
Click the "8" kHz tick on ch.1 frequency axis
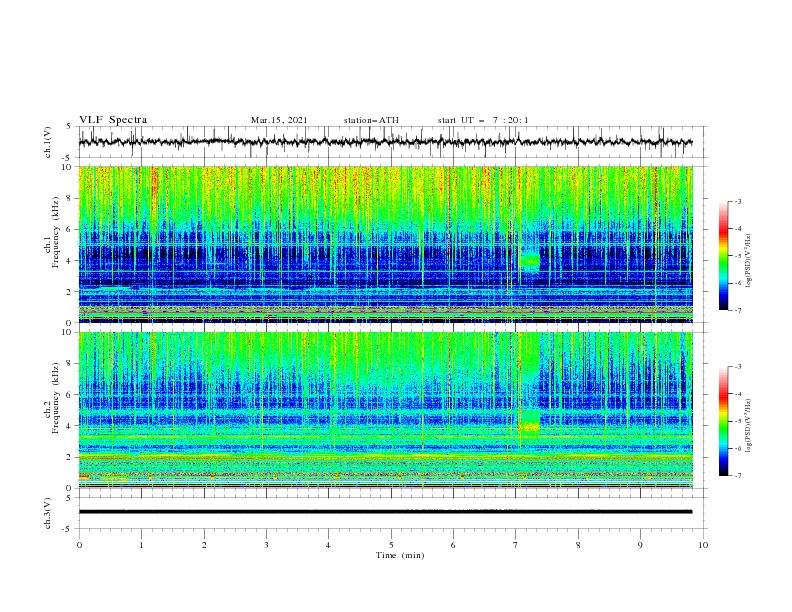tap(70, 198)
